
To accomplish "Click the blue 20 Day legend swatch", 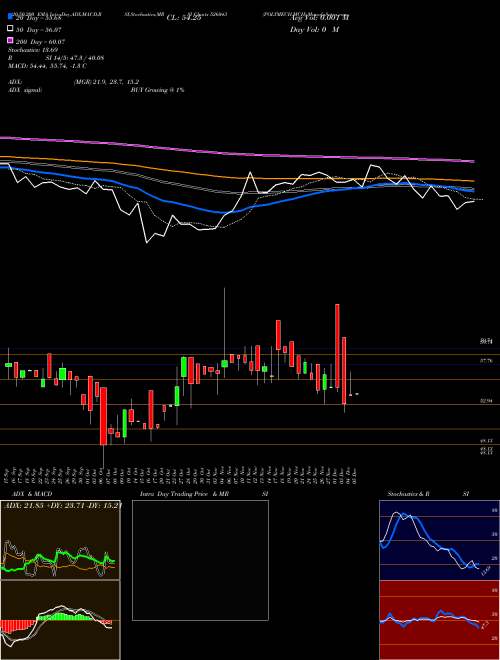I will 11,17.
